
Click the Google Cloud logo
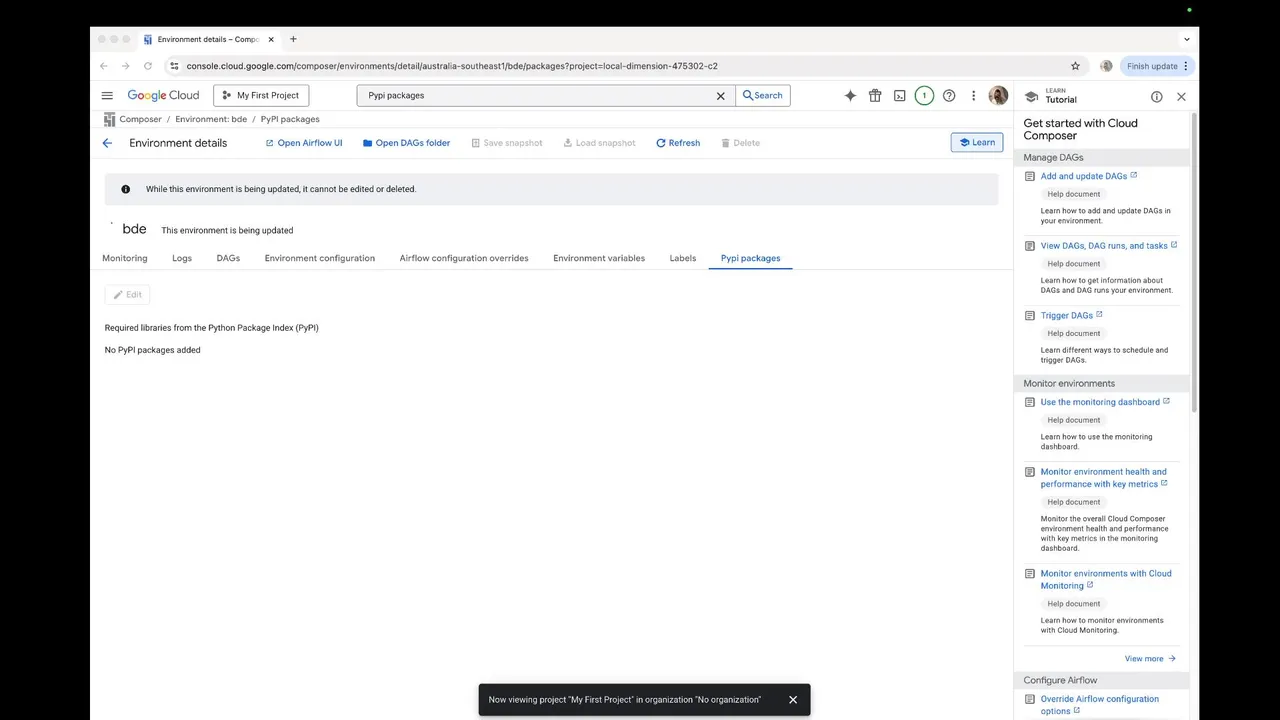[x=163, y=95]
